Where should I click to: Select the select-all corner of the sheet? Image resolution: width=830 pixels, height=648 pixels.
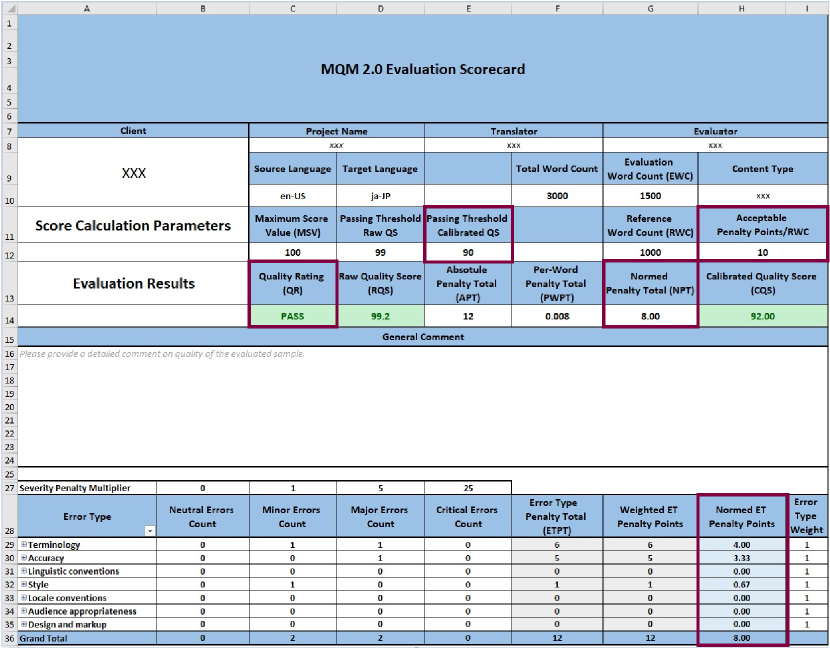[8, 8]
